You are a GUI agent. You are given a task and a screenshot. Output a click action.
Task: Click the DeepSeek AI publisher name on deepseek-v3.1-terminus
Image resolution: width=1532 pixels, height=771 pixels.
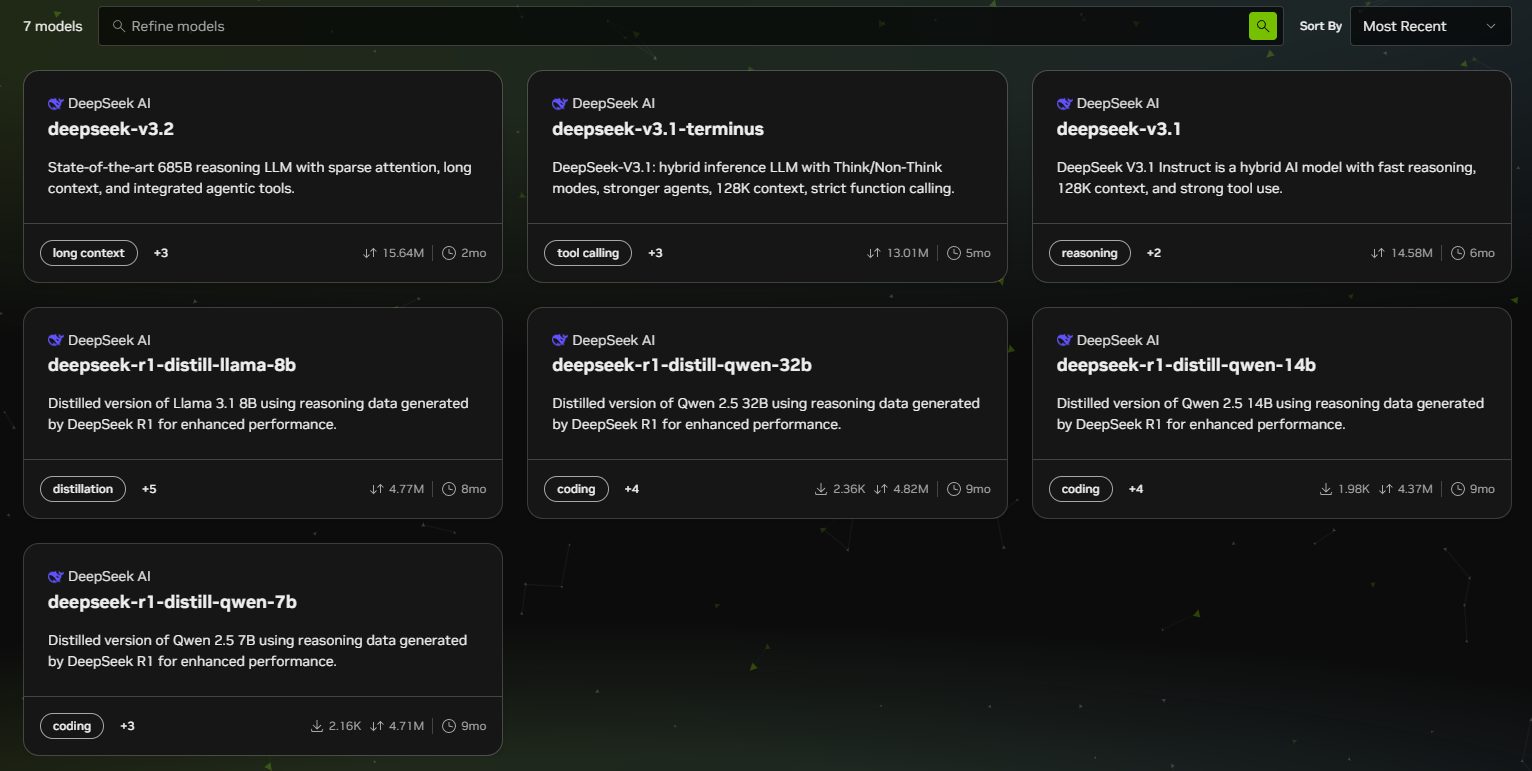coord(614,103)
